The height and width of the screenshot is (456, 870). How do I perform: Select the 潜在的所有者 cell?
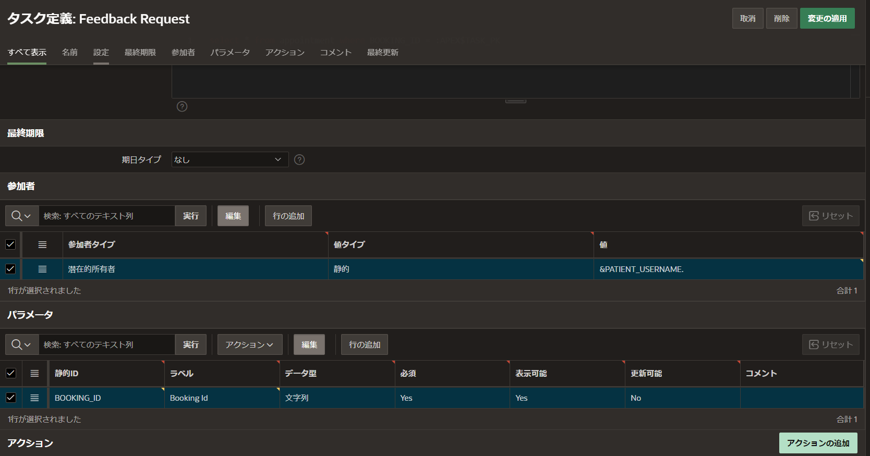point(195,269)
